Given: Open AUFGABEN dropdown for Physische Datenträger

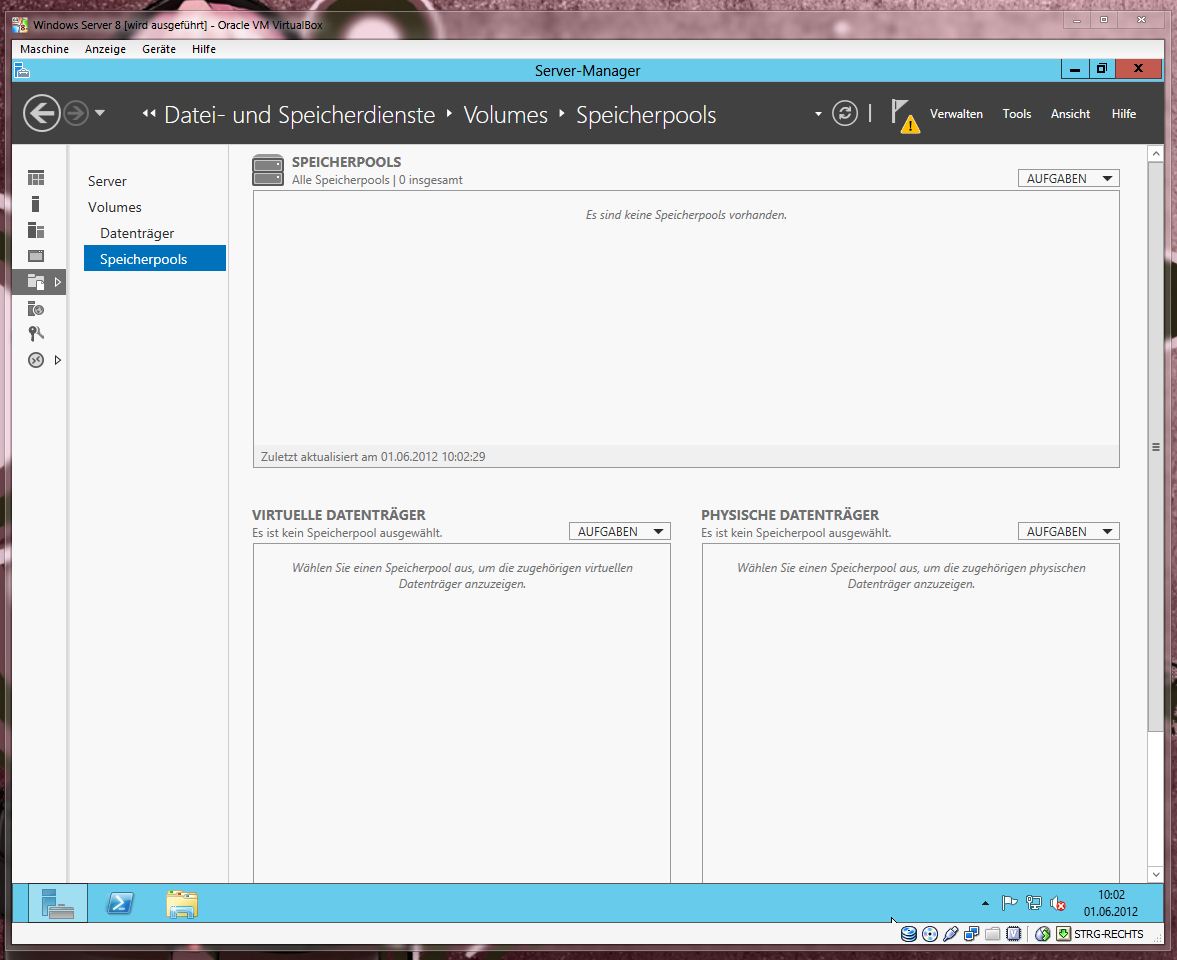Looking at the screenshot, I should tap(1068, 532).
